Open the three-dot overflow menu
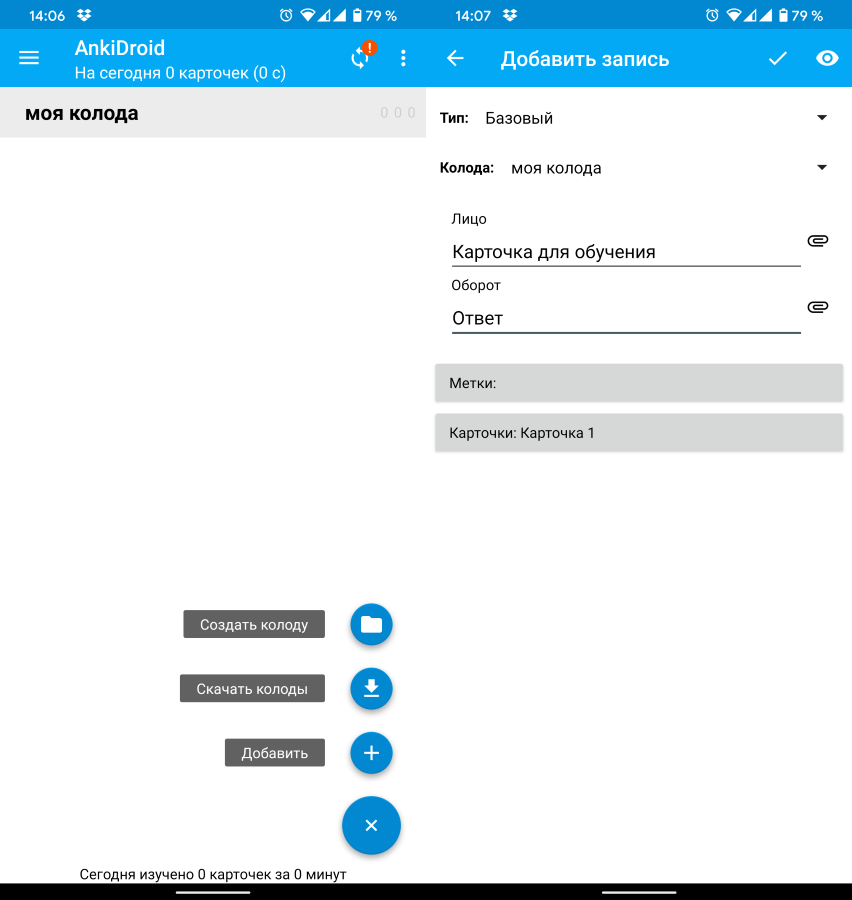This screenshot has height=900, width=852. tap(403, 58)
